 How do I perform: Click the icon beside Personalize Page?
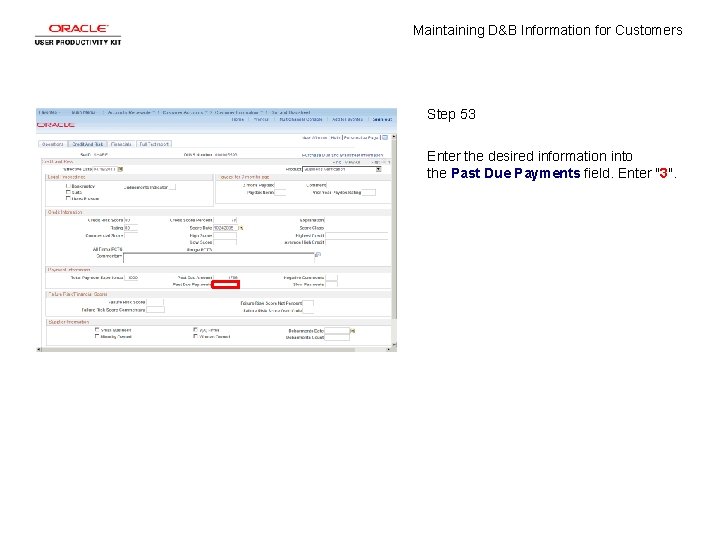click(x=385, y=137)
